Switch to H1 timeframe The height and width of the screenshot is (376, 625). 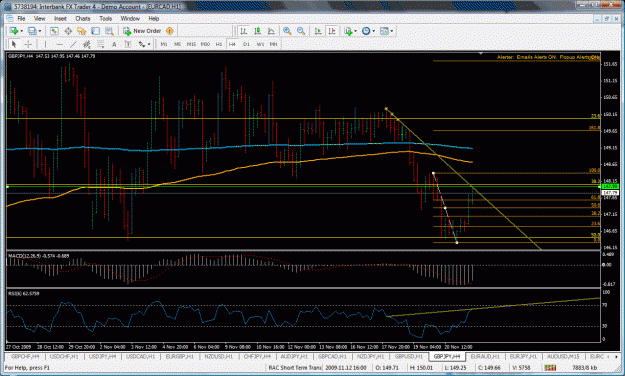pyautogui.click(x=218, y=44)
